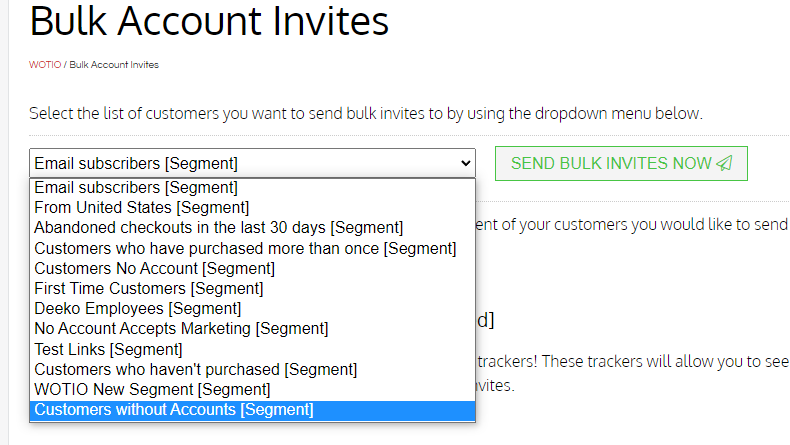Viewport: 790px width, 445px height.
Task: Collapse the segment dropdown using its chevron arrow
Action: [x=466, y=163]
